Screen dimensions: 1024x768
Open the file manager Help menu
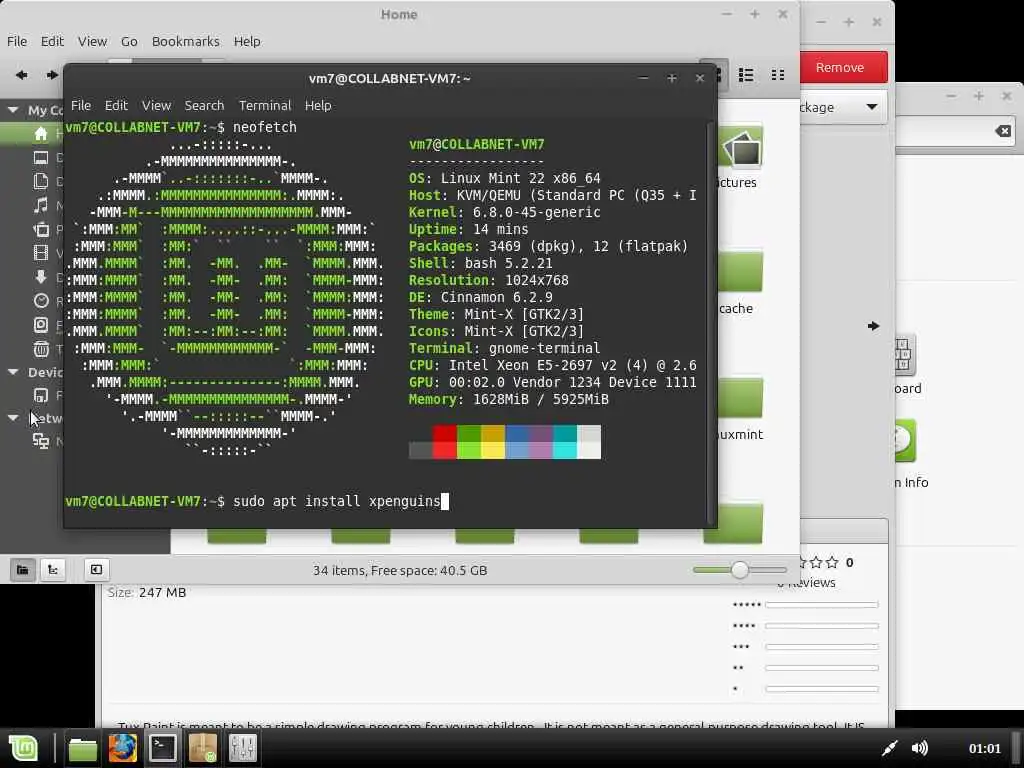pyautogui.click(x=247, y=41)
